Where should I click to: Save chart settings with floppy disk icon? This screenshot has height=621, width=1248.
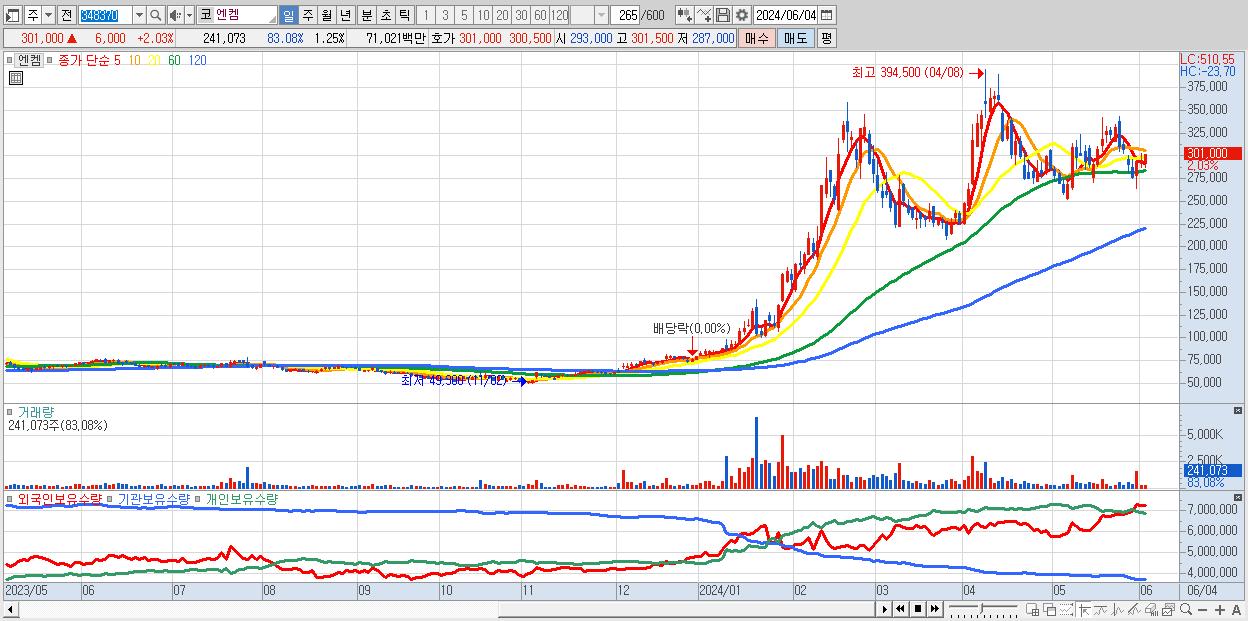pos(722,15)
